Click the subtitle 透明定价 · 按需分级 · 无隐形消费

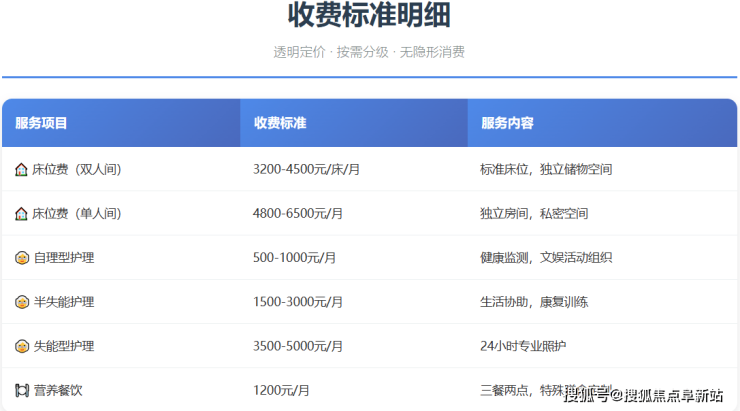point(369,52)
